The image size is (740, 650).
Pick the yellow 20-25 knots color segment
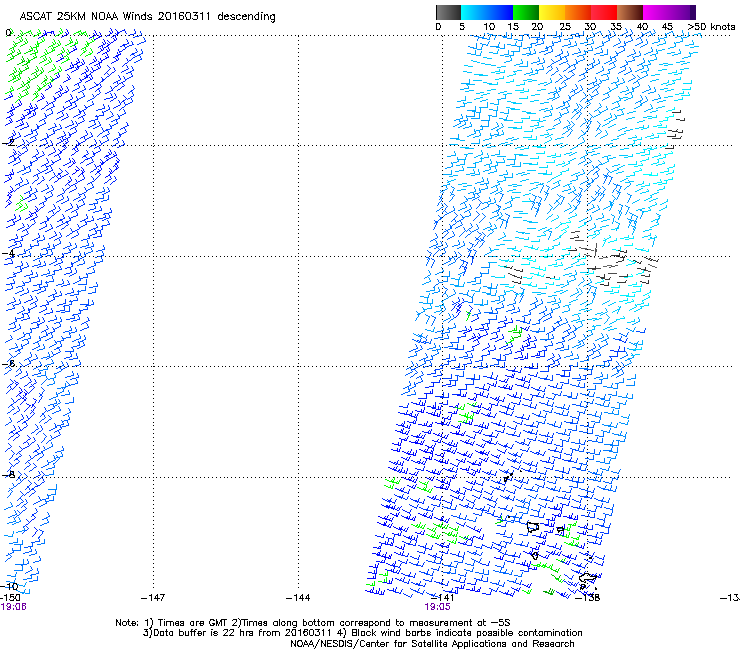[x=552, y=12]
